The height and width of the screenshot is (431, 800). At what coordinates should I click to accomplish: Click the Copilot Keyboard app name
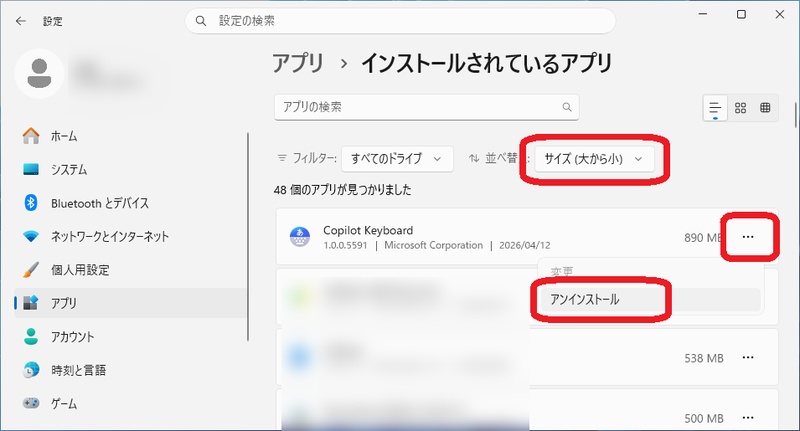tap(368, 231)
